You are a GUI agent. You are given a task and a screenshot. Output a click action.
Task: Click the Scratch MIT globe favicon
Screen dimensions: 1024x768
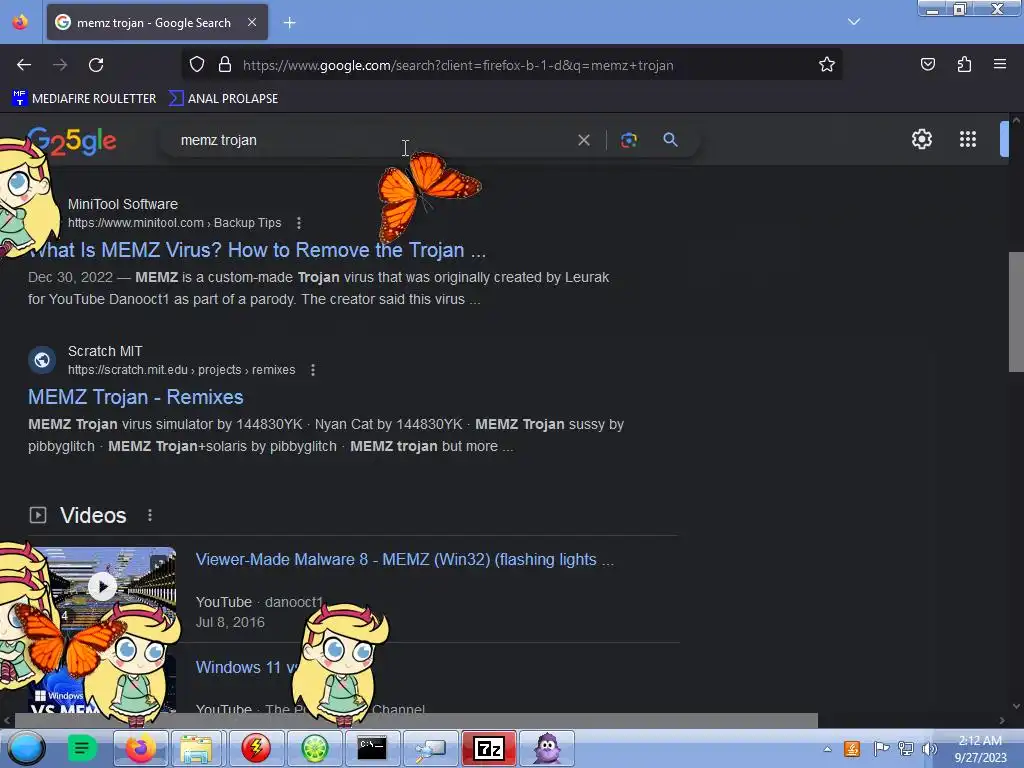42,360
